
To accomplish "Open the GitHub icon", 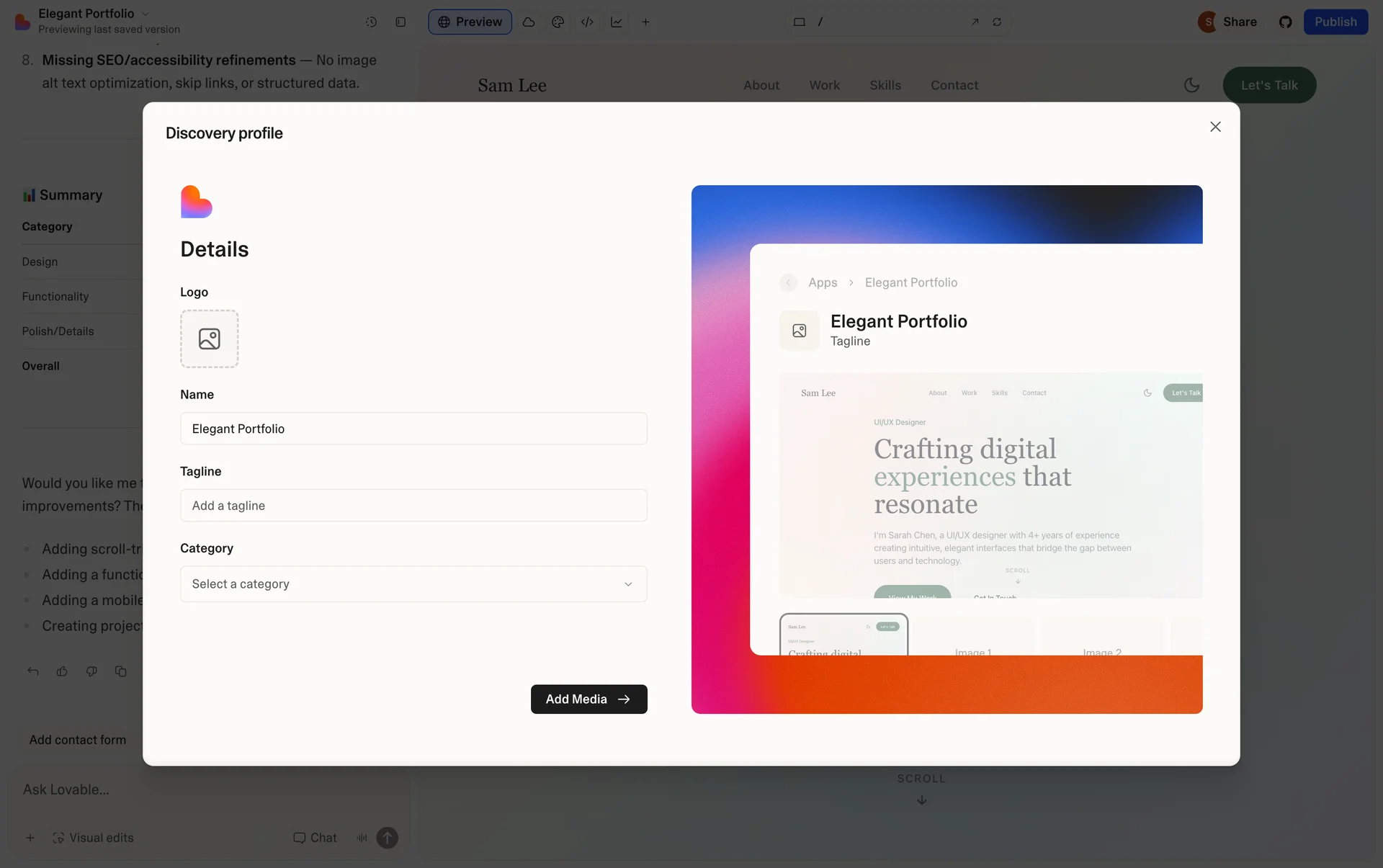I will click(1285, 22).
